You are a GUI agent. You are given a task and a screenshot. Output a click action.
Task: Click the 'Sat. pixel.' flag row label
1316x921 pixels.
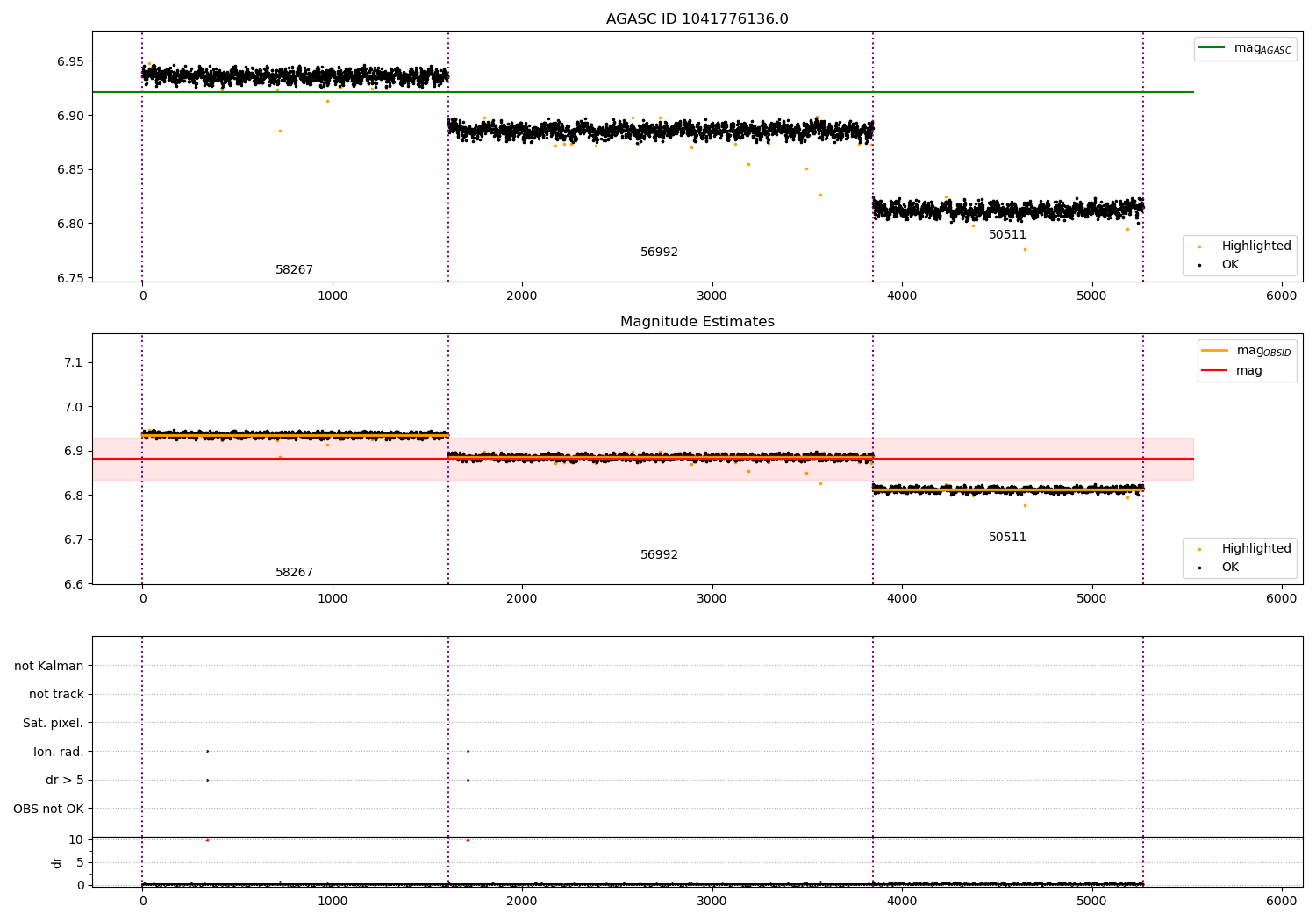point(54,724)
